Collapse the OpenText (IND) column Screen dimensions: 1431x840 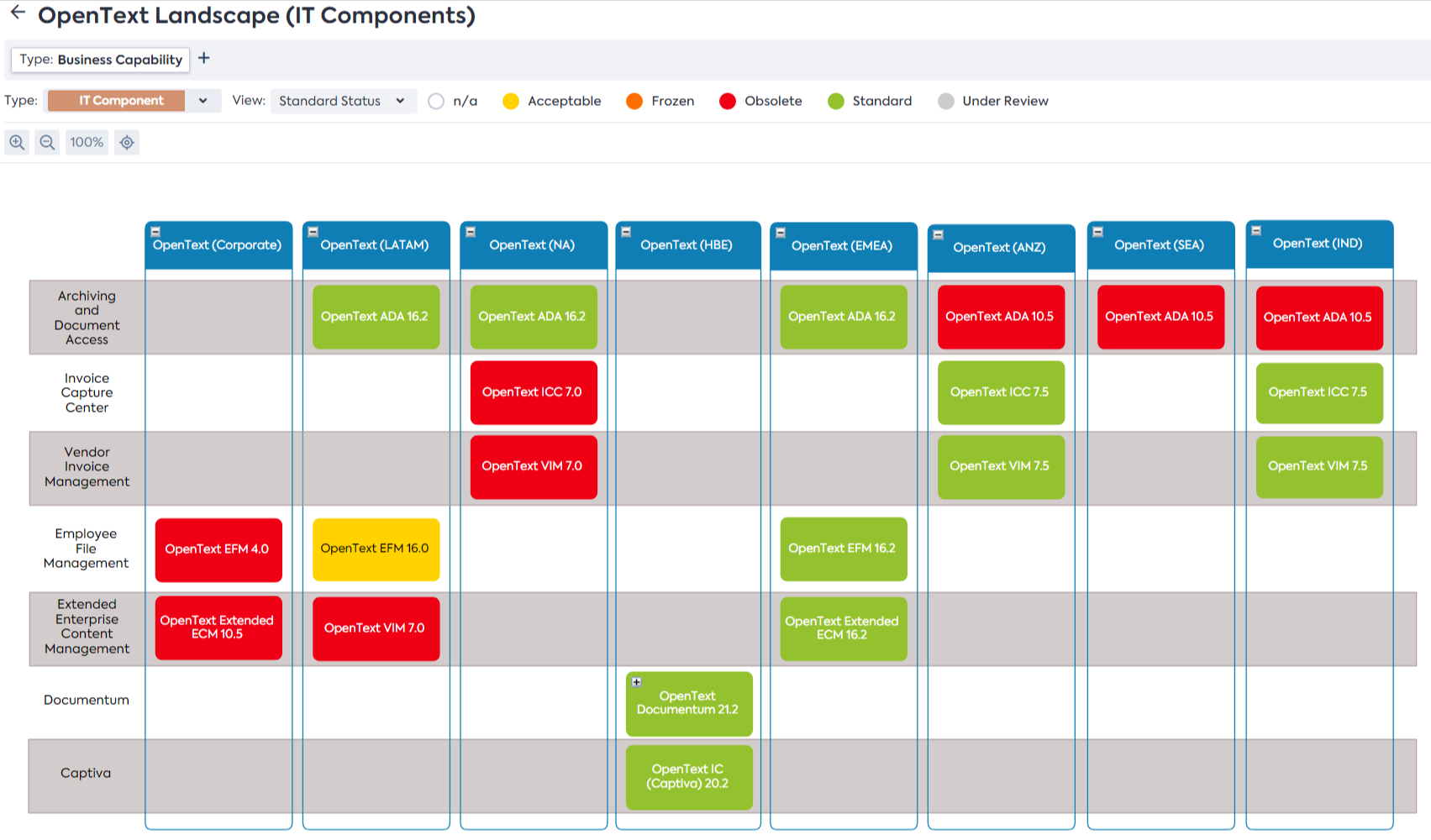1256,230
